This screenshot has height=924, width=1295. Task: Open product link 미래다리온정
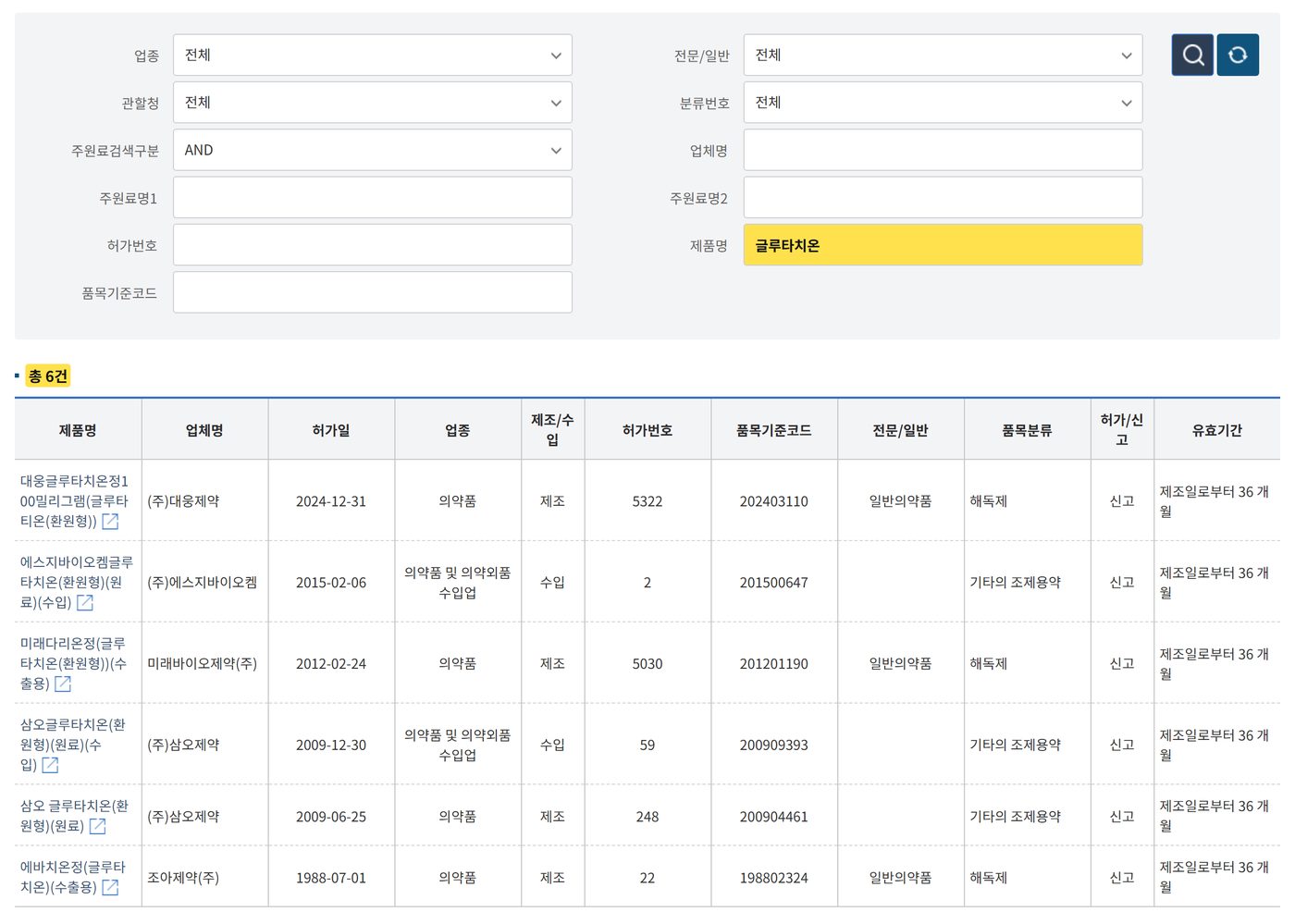pos(73,664)
